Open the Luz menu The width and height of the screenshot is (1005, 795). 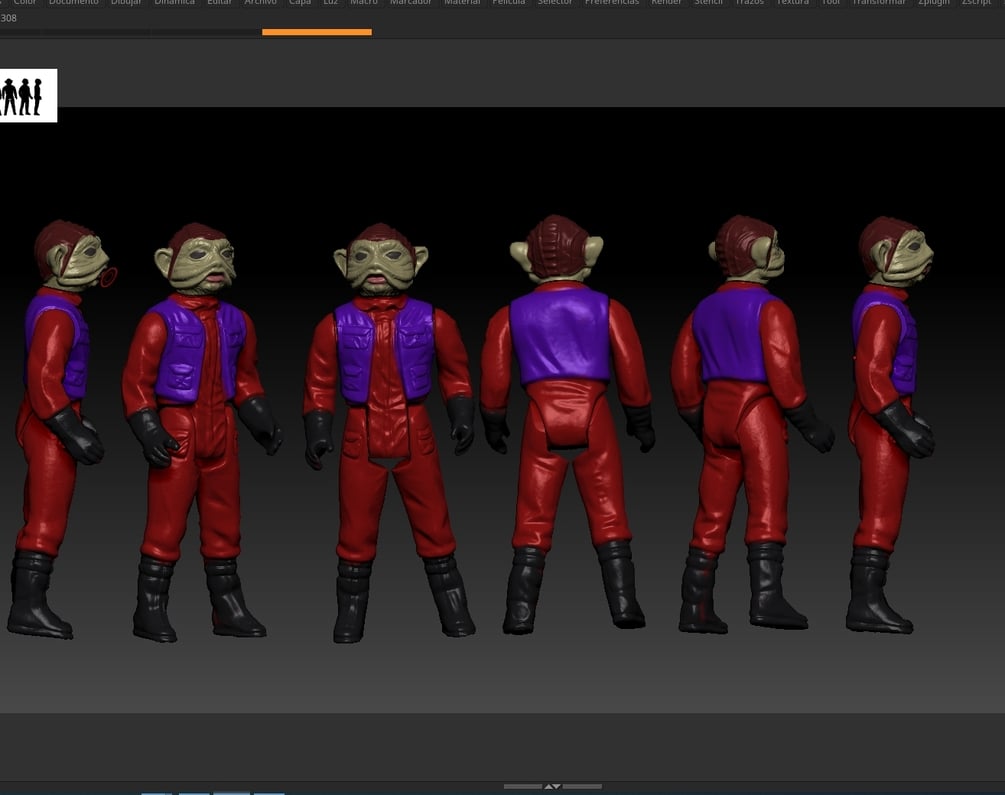pyautogui.click(x=330, y=3)
